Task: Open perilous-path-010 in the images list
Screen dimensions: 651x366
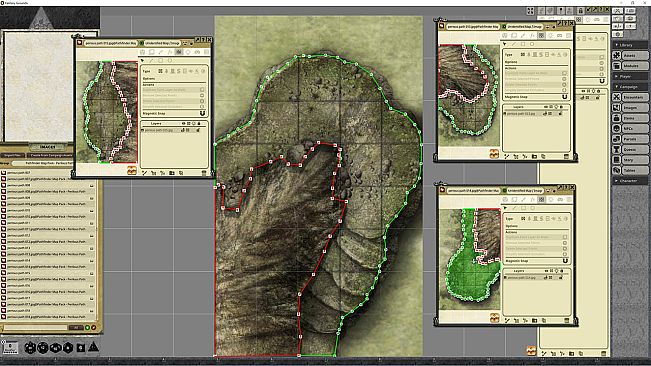Action: pos(47,210)
